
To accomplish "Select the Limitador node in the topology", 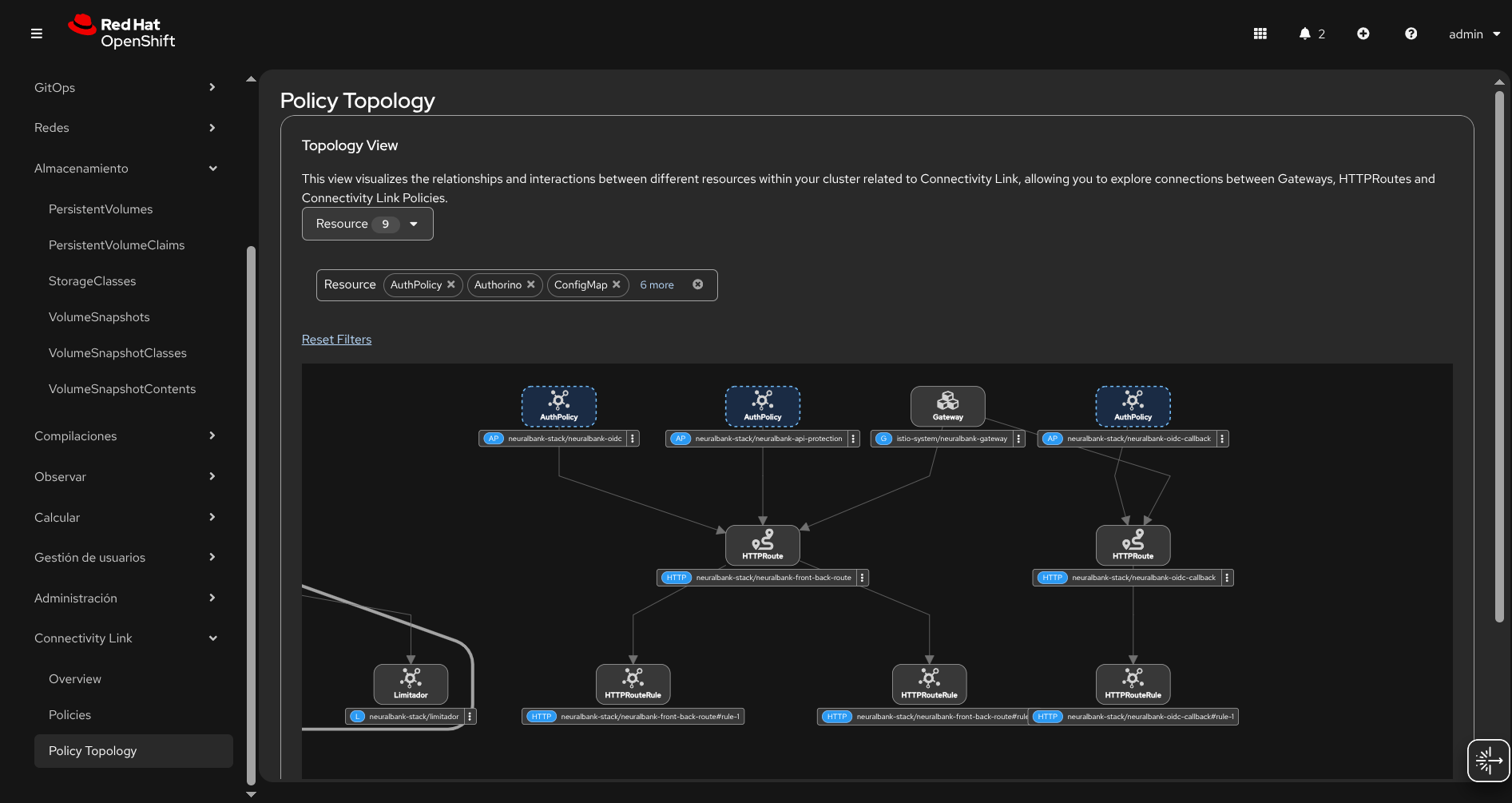I will [x=411, y=684].
